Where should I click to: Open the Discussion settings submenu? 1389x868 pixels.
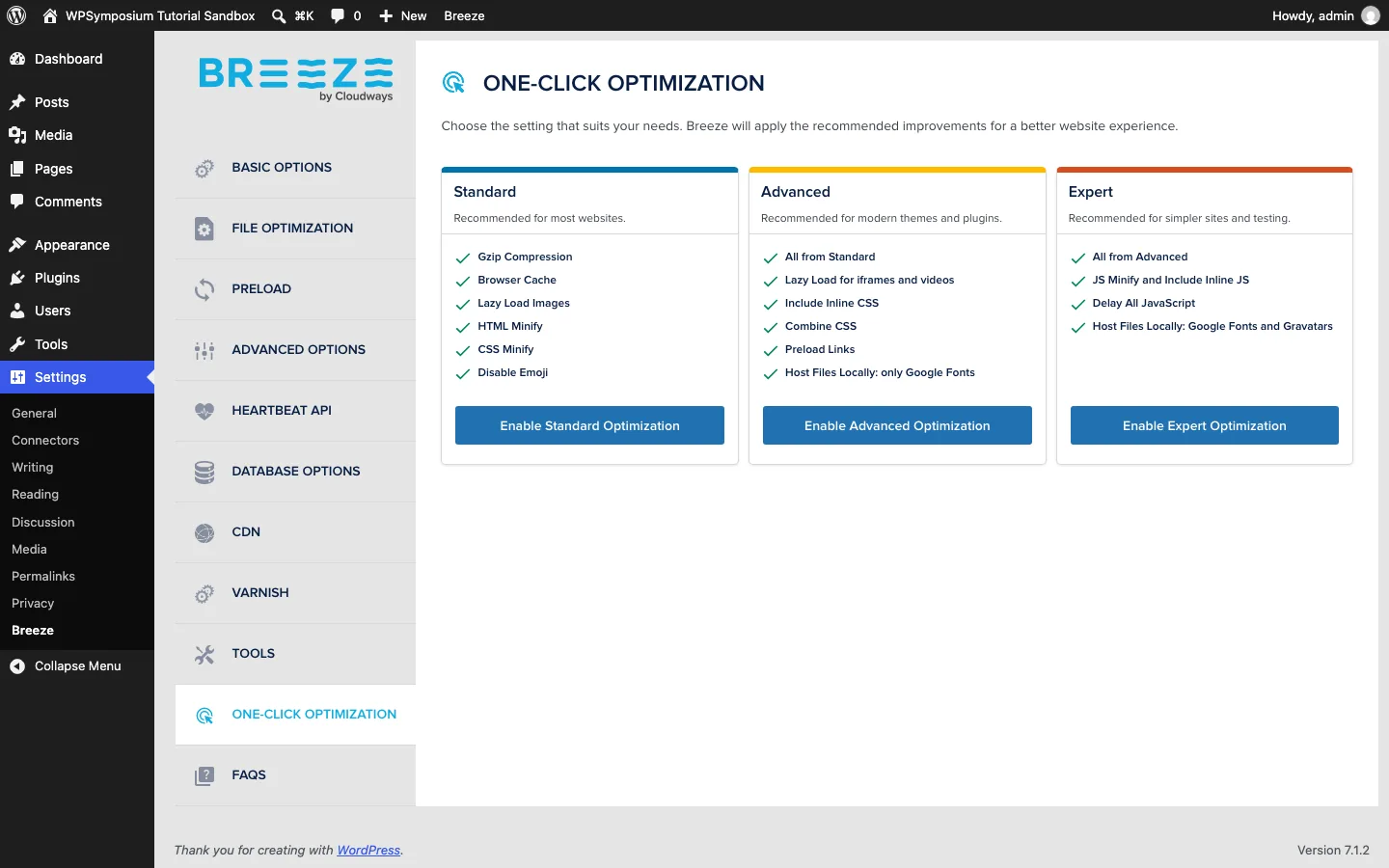(43, 523)
